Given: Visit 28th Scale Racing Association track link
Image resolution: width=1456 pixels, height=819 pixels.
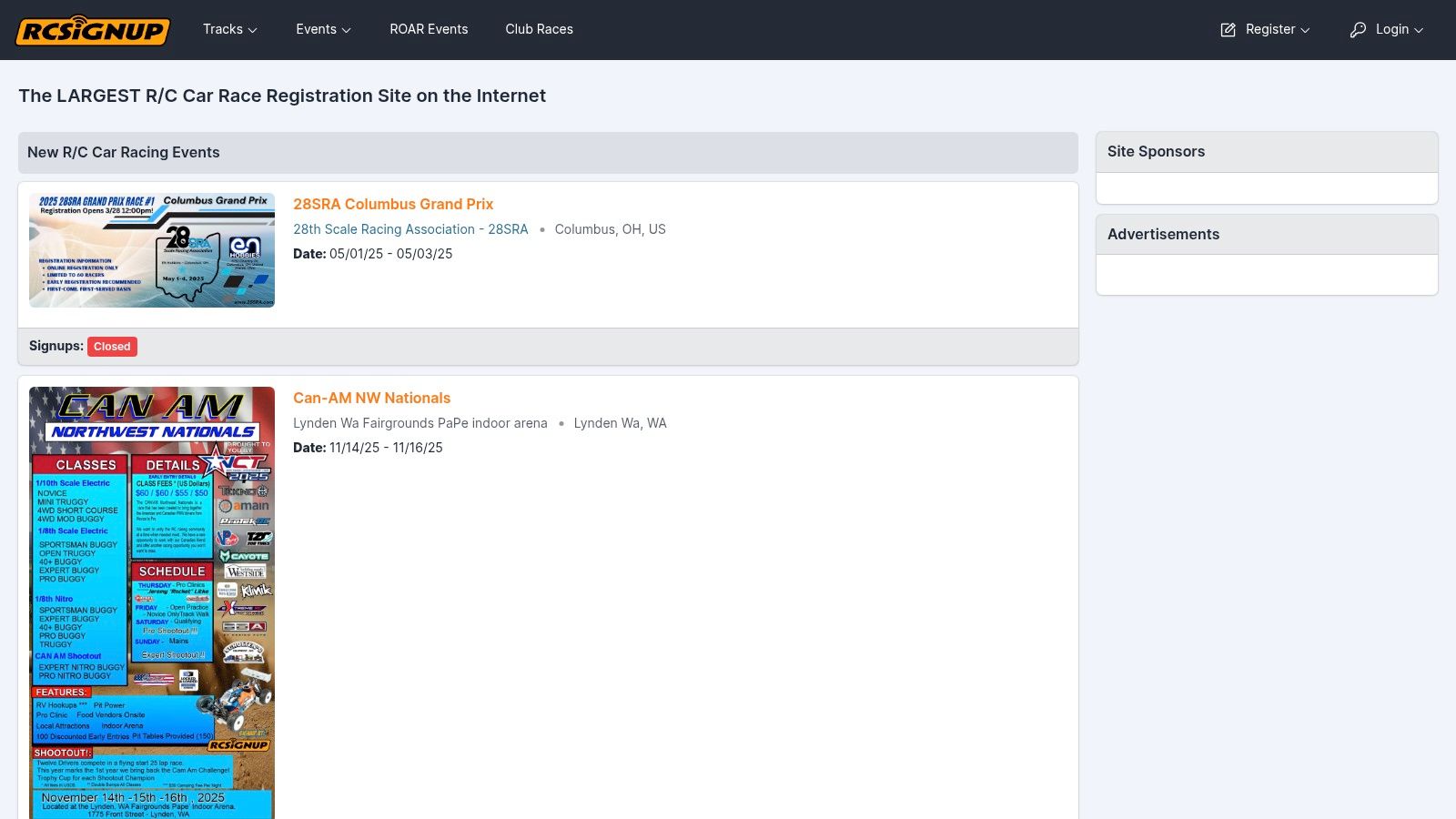Looking at the screenshot, I should pos(410,229).
